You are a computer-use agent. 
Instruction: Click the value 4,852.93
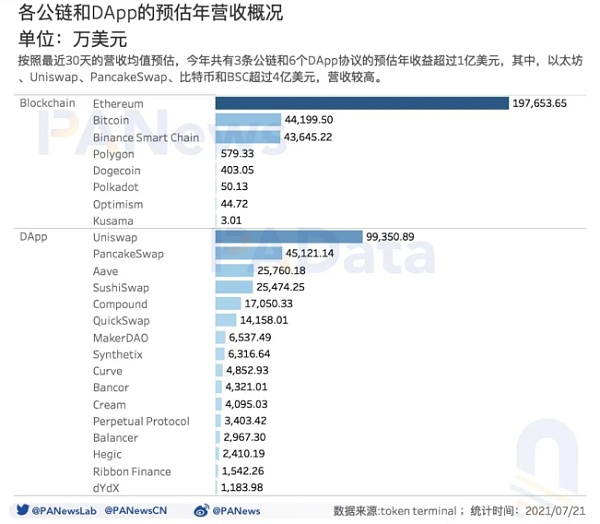247,370
